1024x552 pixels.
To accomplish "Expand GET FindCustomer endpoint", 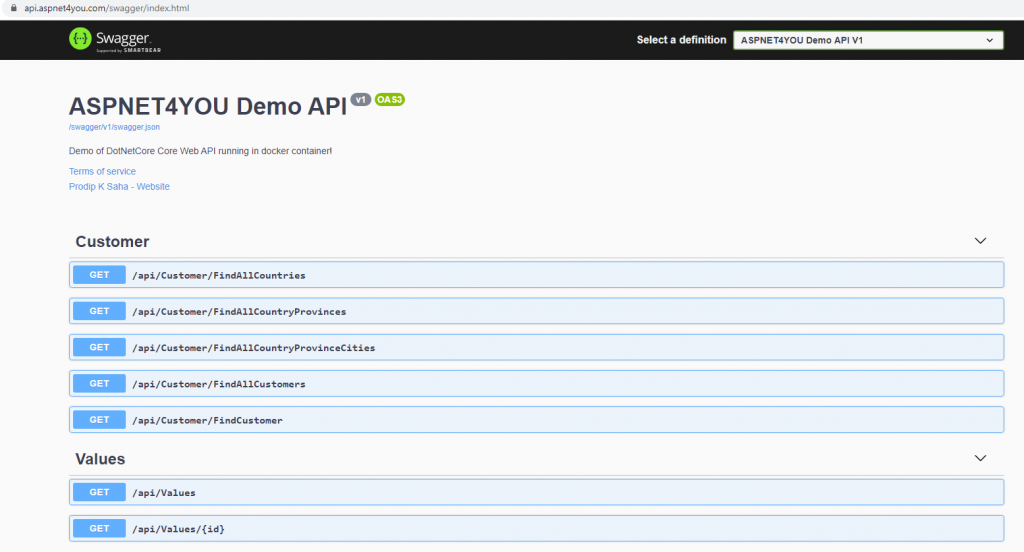I will point(536,419).
